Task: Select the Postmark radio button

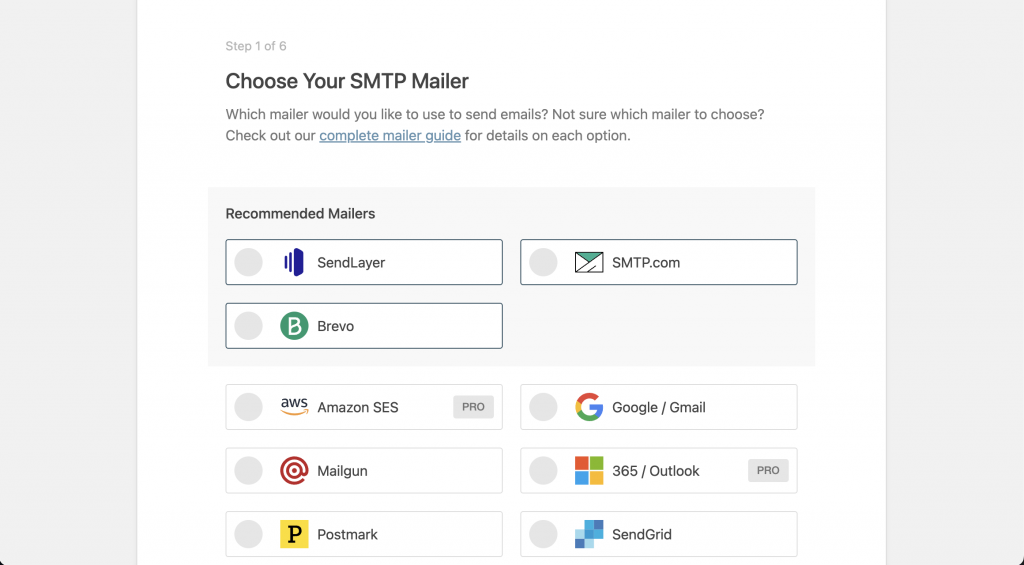Action: pyautogui.click(x=248, y=534)
